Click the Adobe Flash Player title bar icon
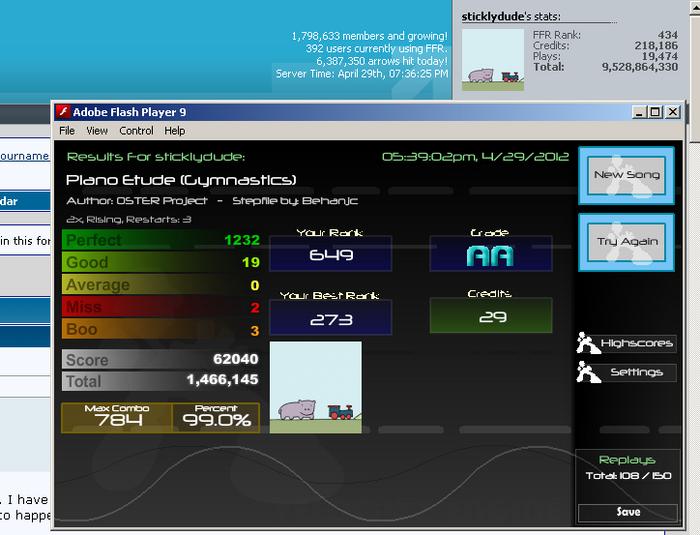 tap(63, 112)
